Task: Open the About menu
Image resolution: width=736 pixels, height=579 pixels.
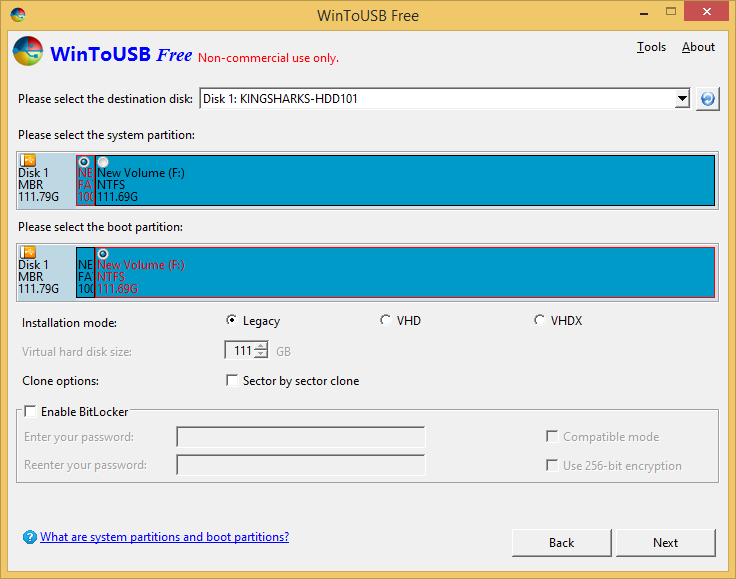Action: [x=698, y=47]
